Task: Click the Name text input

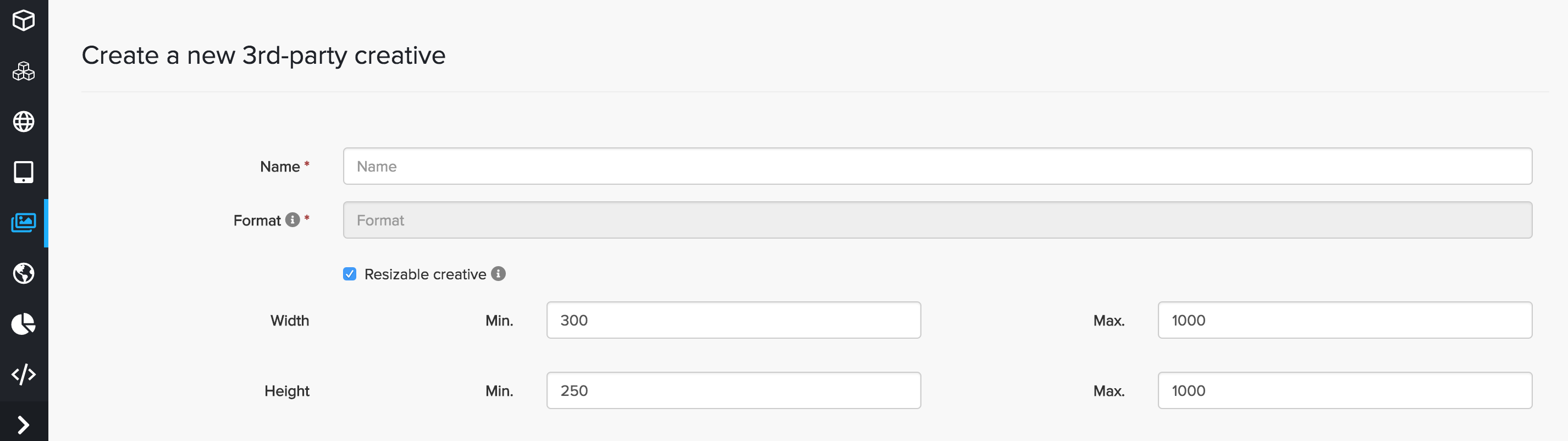Action: click(937, 166)
